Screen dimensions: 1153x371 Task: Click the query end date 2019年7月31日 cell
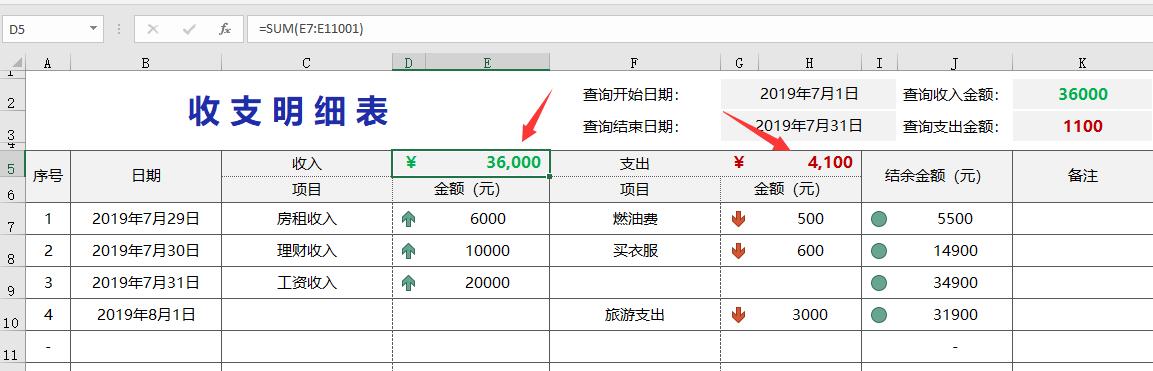click(809, 126)
